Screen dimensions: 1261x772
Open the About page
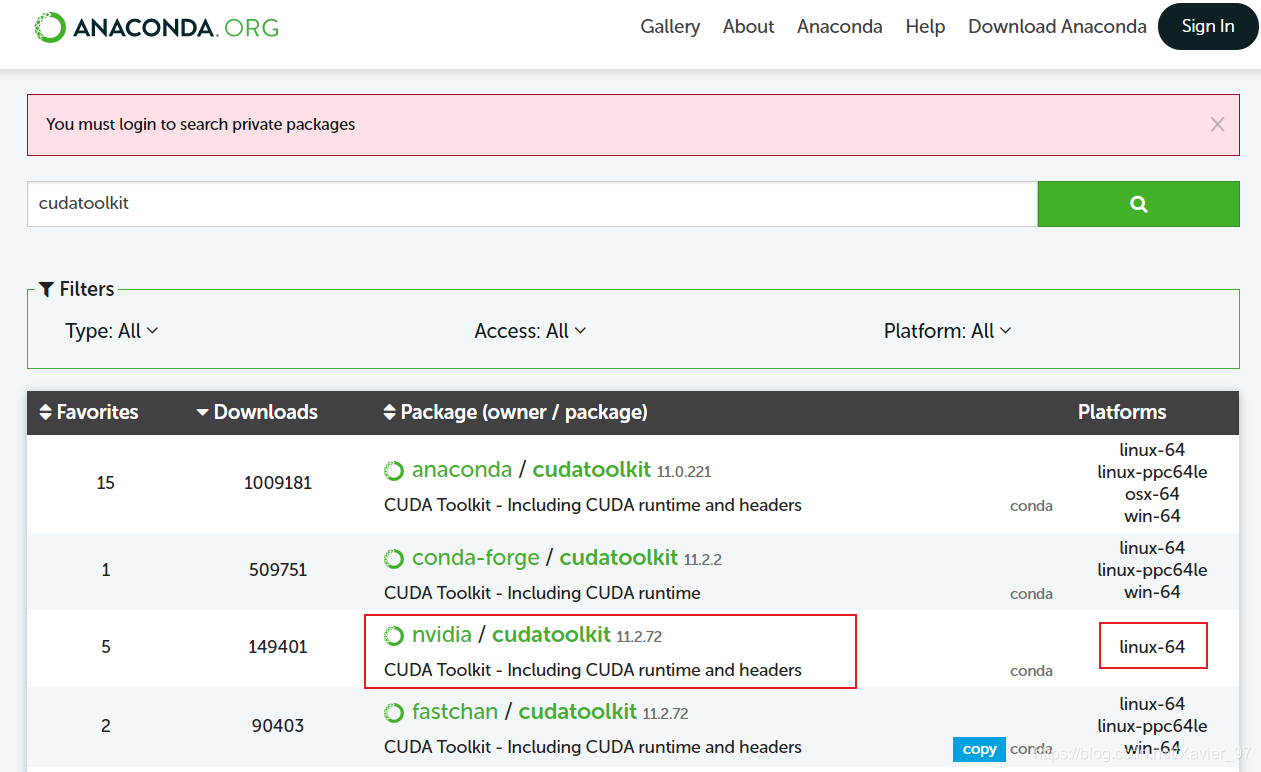(749, 27)
